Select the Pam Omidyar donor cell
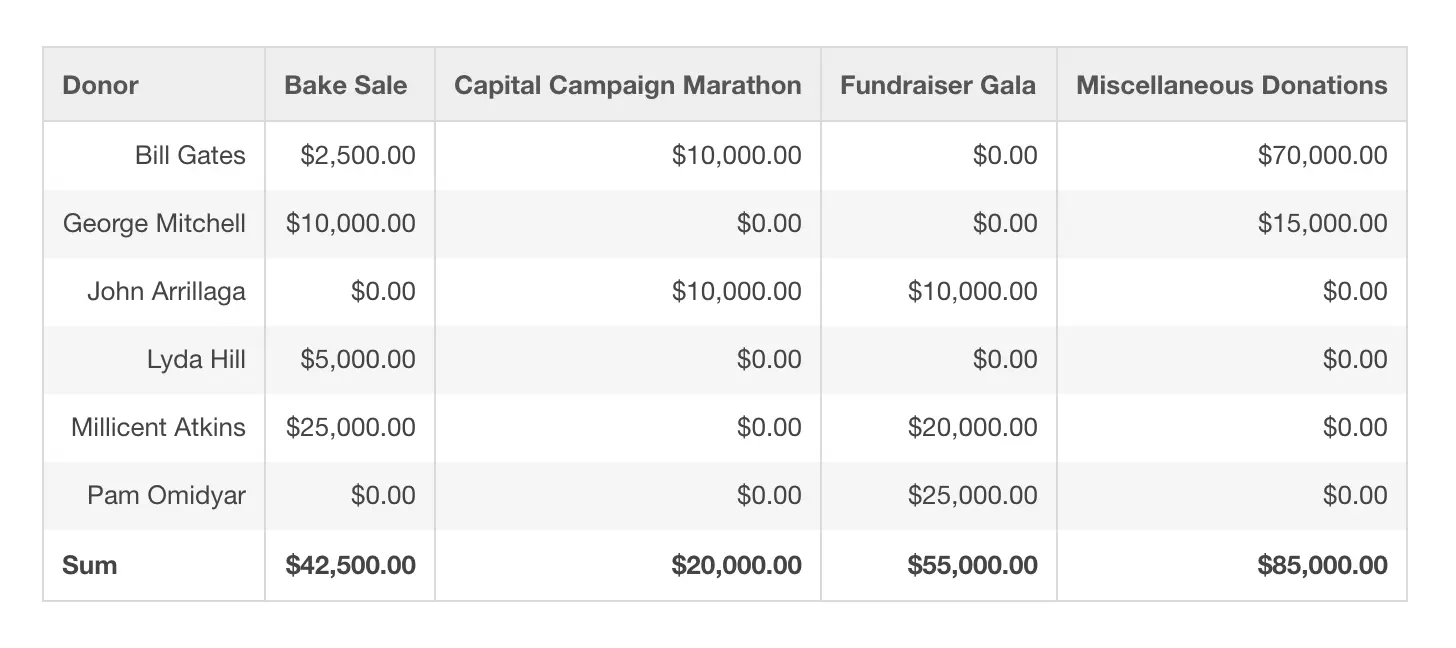The width and height of the screenshot is (1456, 648). pos(166,495)
